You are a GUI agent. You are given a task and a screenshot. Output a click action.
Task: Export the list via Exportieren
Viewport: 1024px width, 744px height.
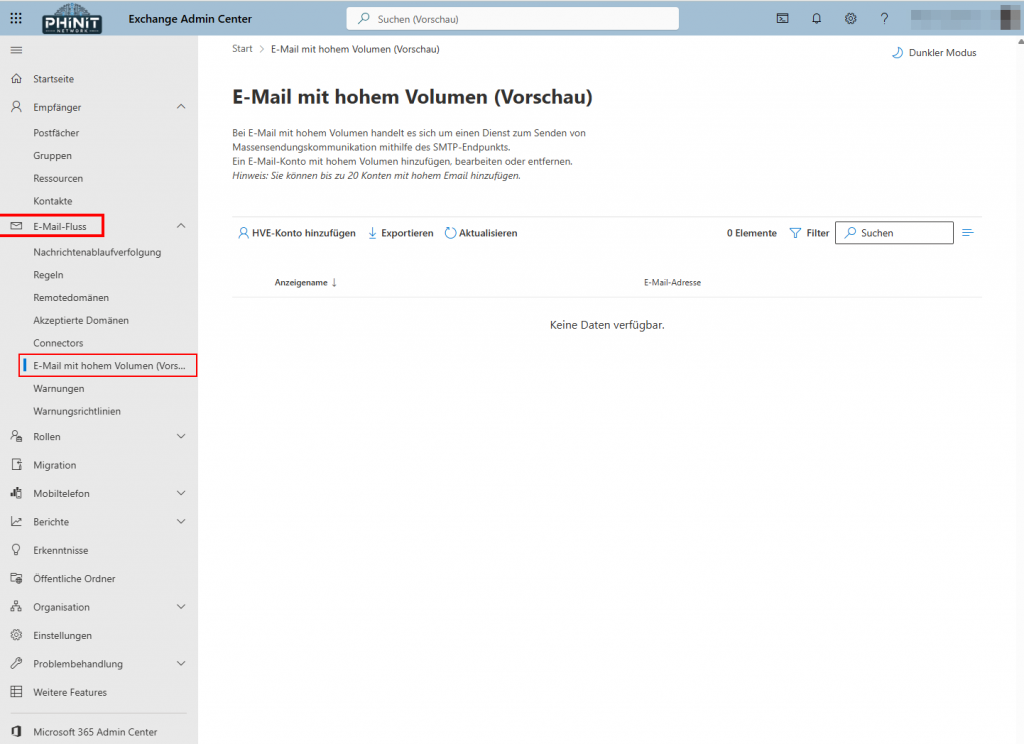coord(400,232)
